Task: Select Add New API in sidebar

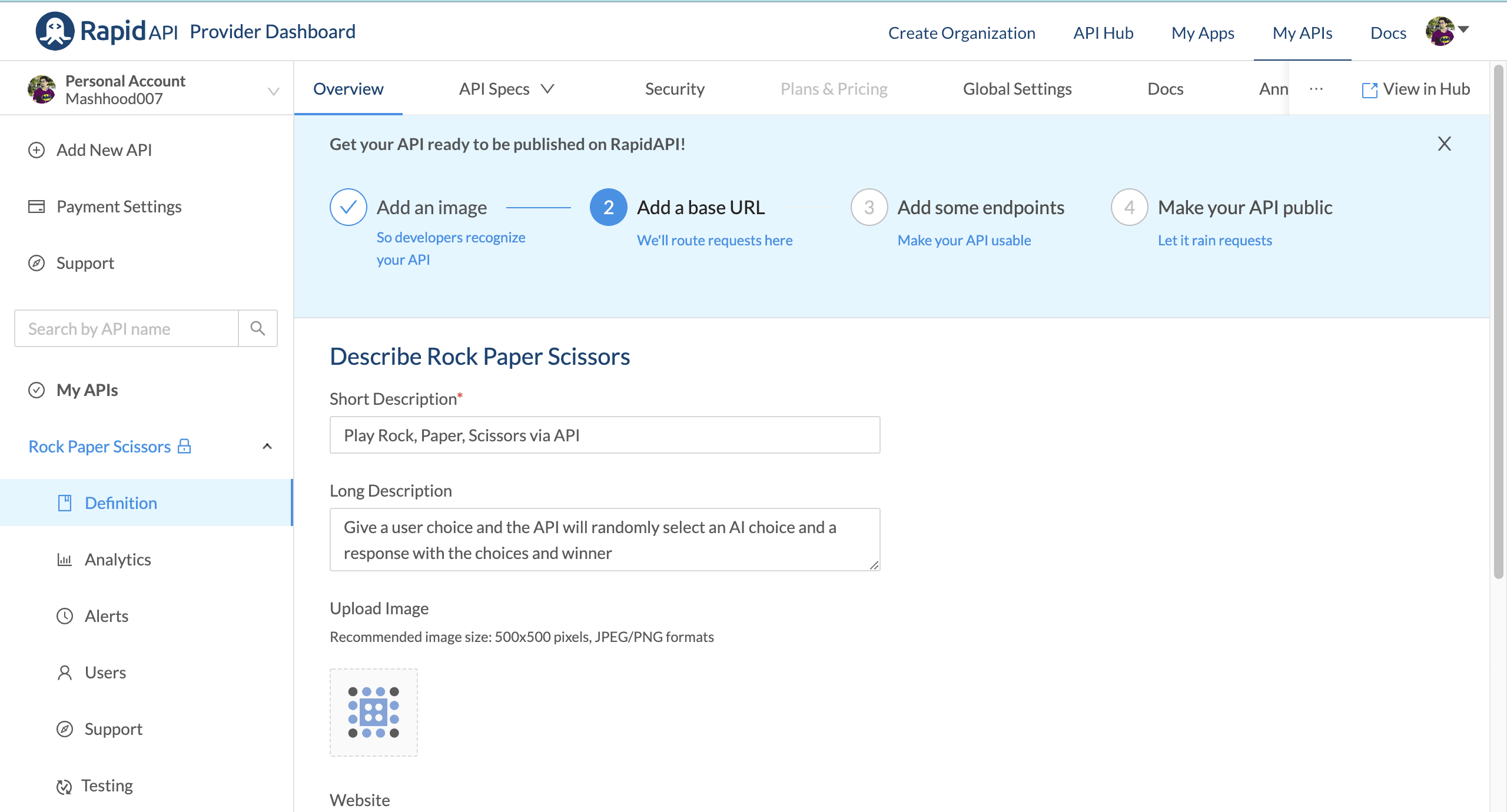Action: click(x=104, y=150)
